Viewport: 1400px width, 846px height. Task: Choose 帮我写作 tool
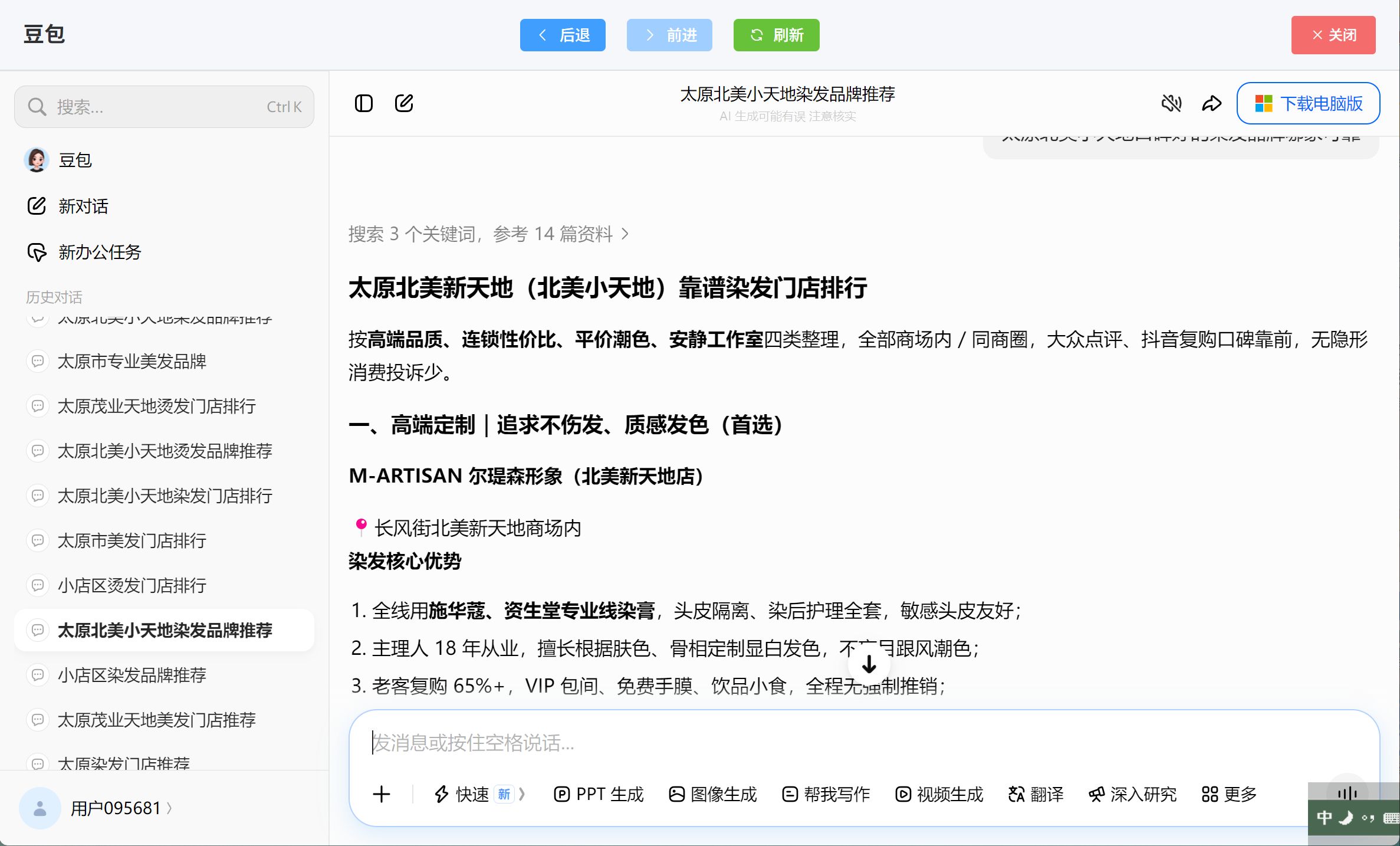(826, 794)
